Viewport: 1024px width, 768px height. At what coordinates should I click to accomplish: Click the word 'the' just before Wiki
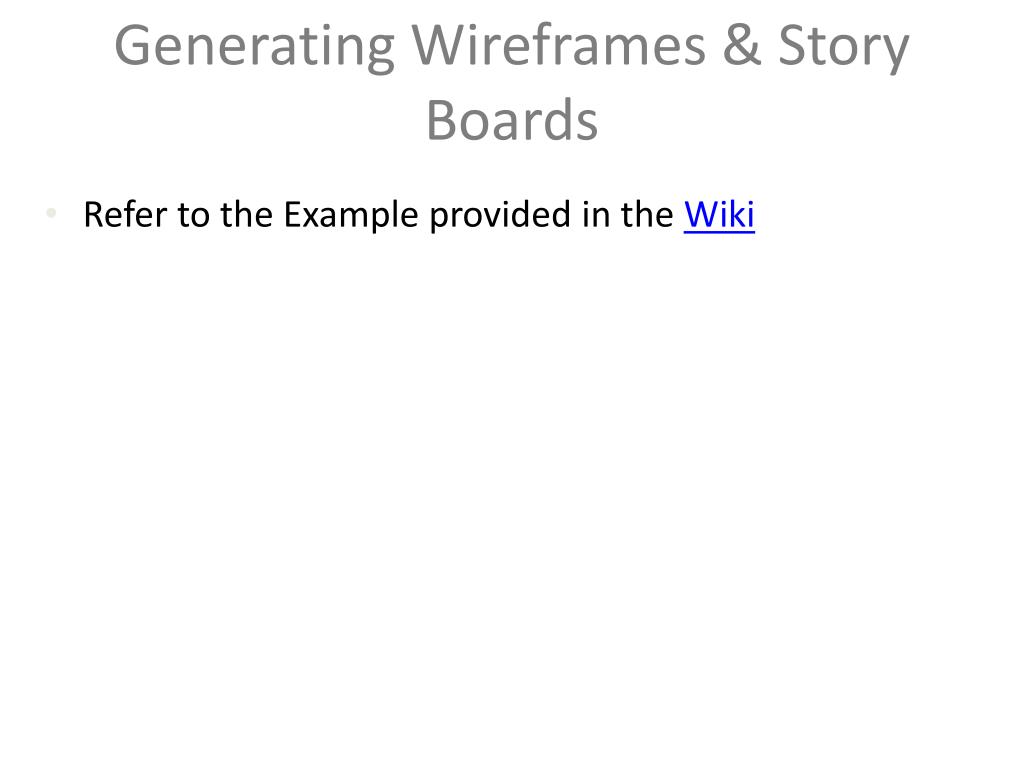tap(647, 215)
